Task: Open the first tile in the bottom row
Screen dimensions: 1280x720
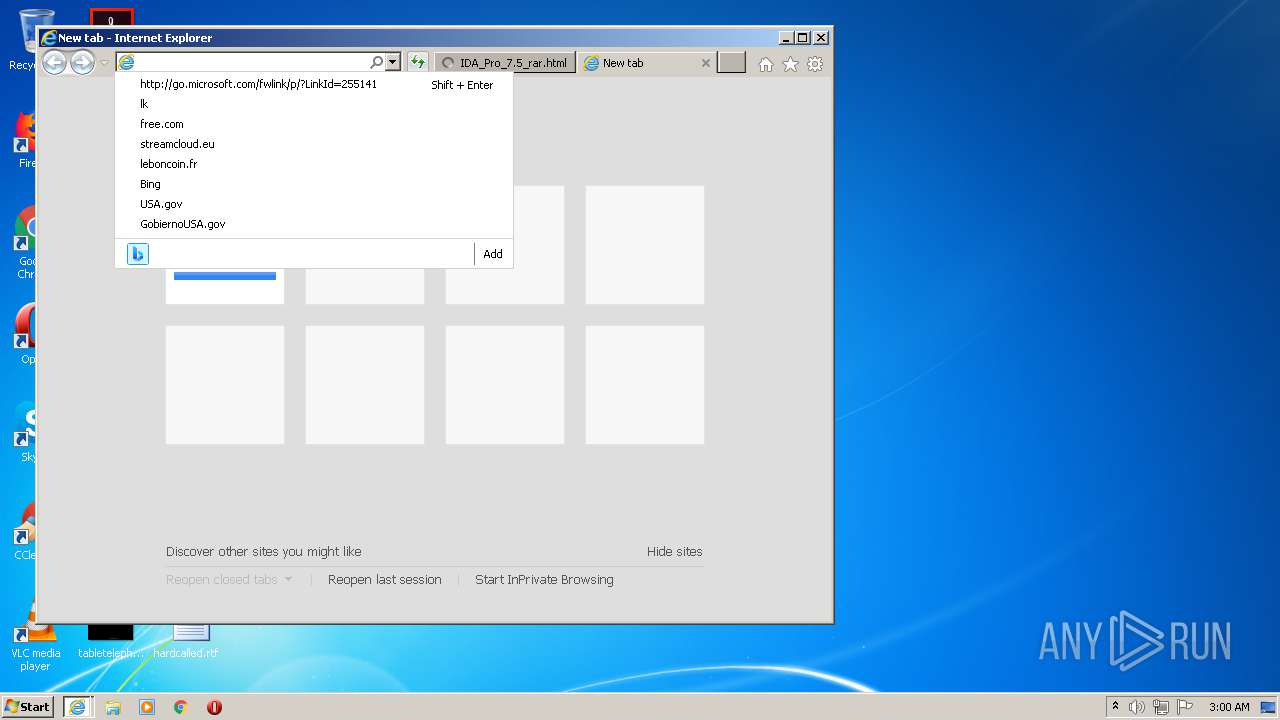Action: tap(225, 385)
